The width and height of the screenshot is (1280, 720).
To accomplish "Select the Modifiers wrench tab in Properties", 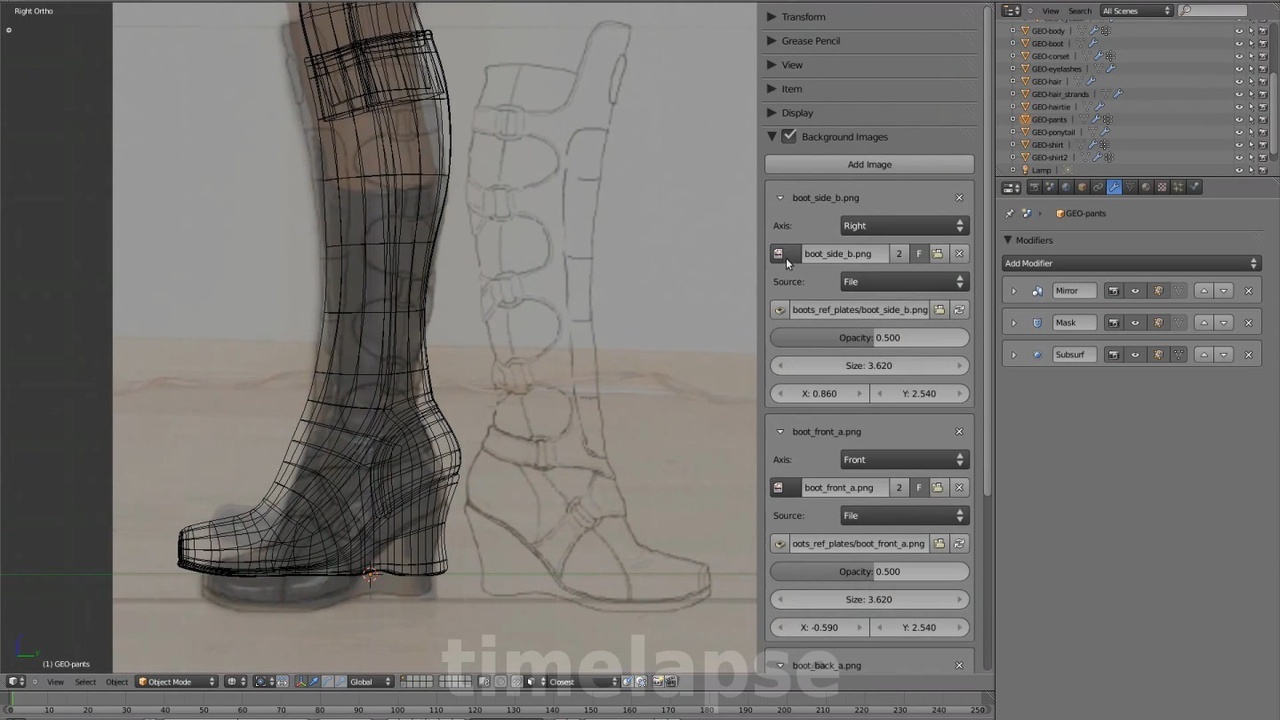I will click(x=1114, y=187).
